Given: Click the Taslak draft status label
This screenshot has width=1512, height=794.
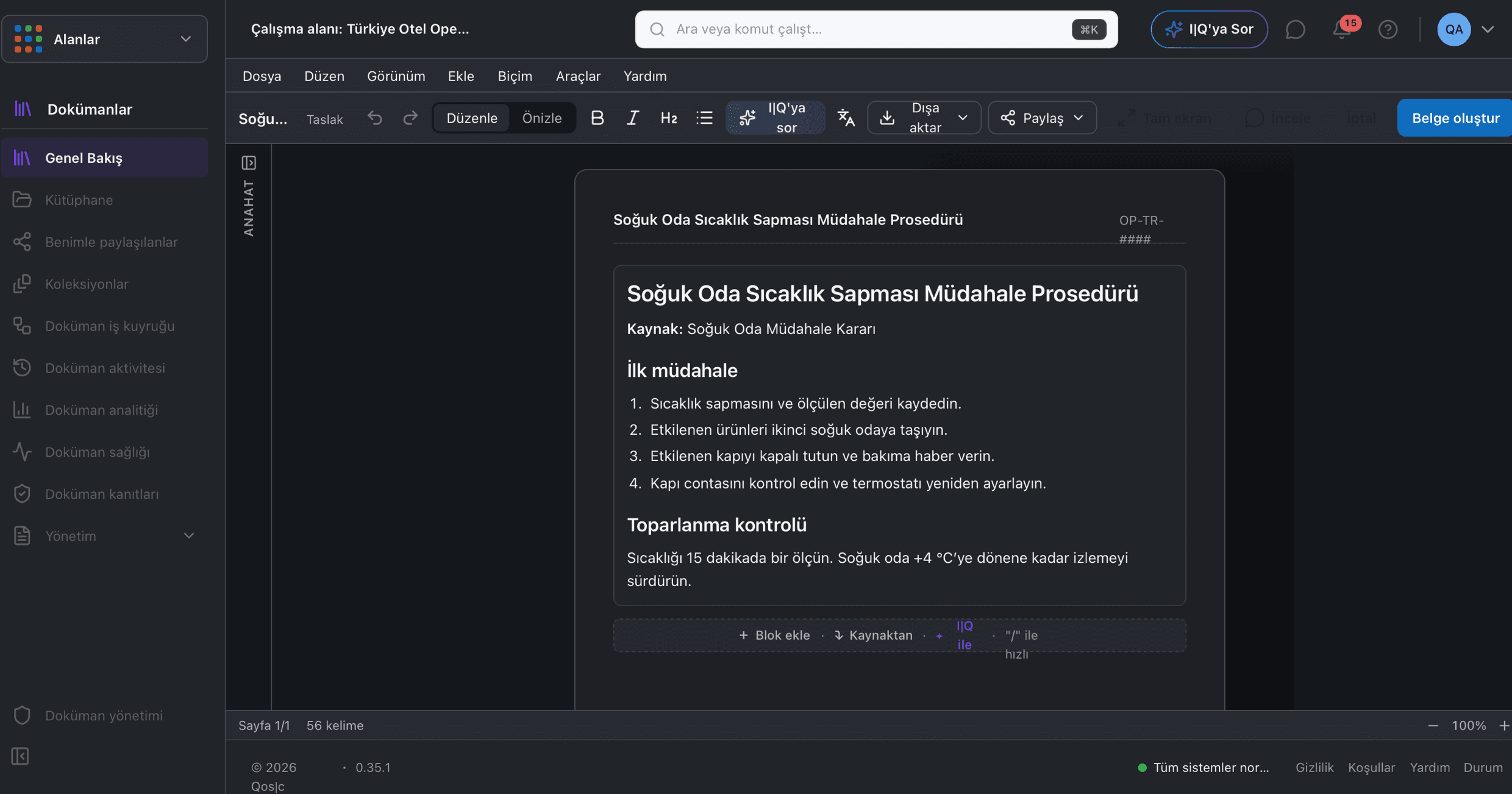Looking at the screenshot, I should click(x=324, y=119).
